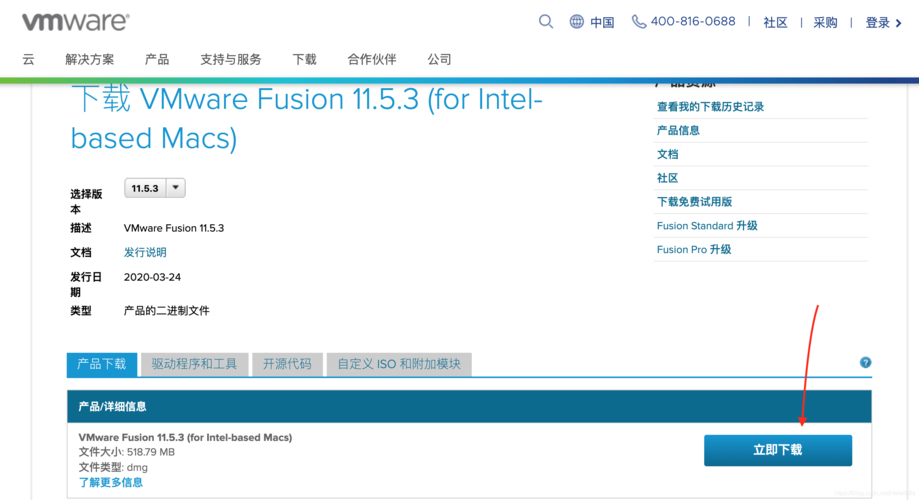Click the Fusion Pro 升级 link
The image size is (919, 500).
coord(694,249)
